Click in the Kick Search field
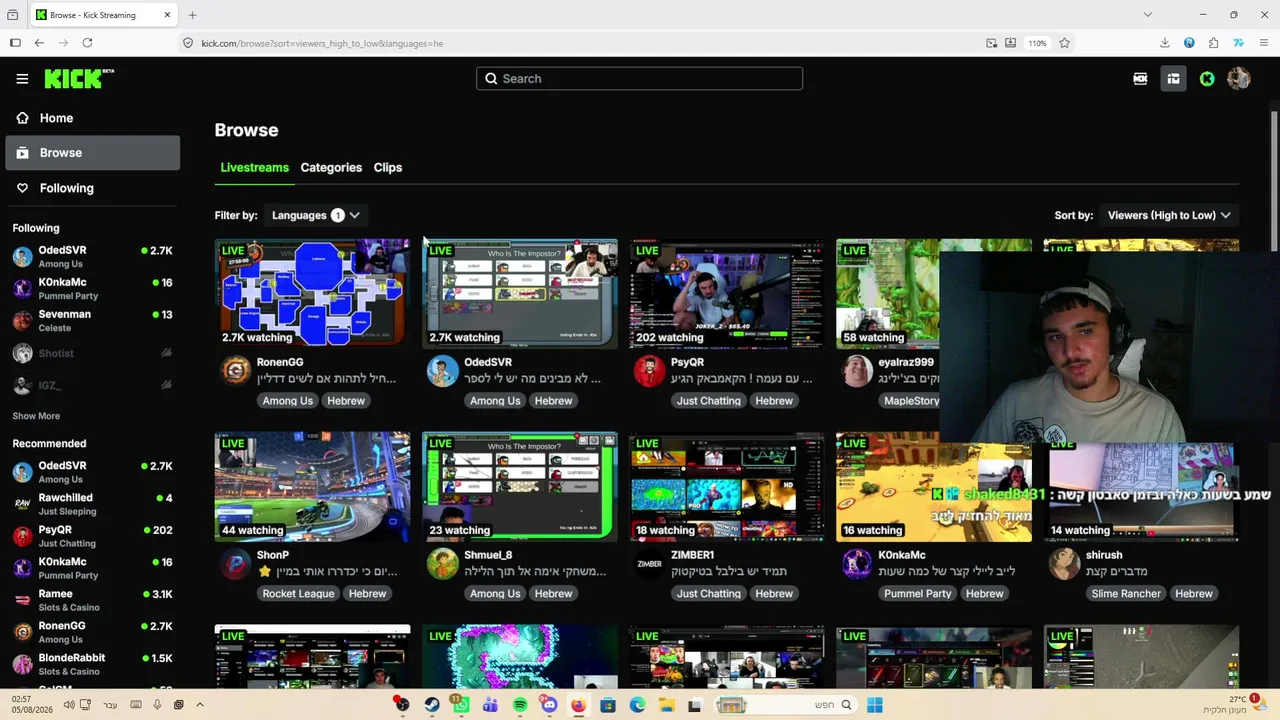 click(639, 79)
